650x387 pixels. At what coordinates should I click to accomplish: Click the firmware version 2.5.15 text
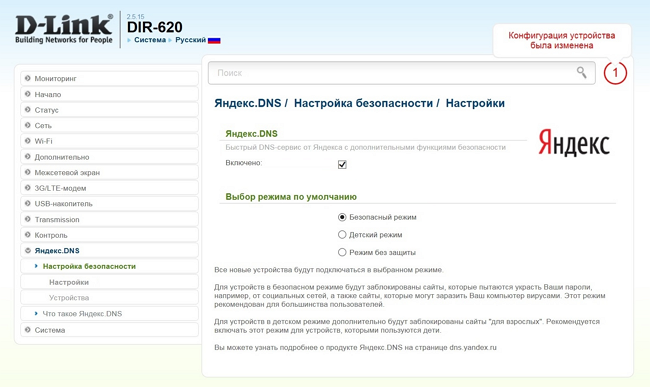(135, 17)
